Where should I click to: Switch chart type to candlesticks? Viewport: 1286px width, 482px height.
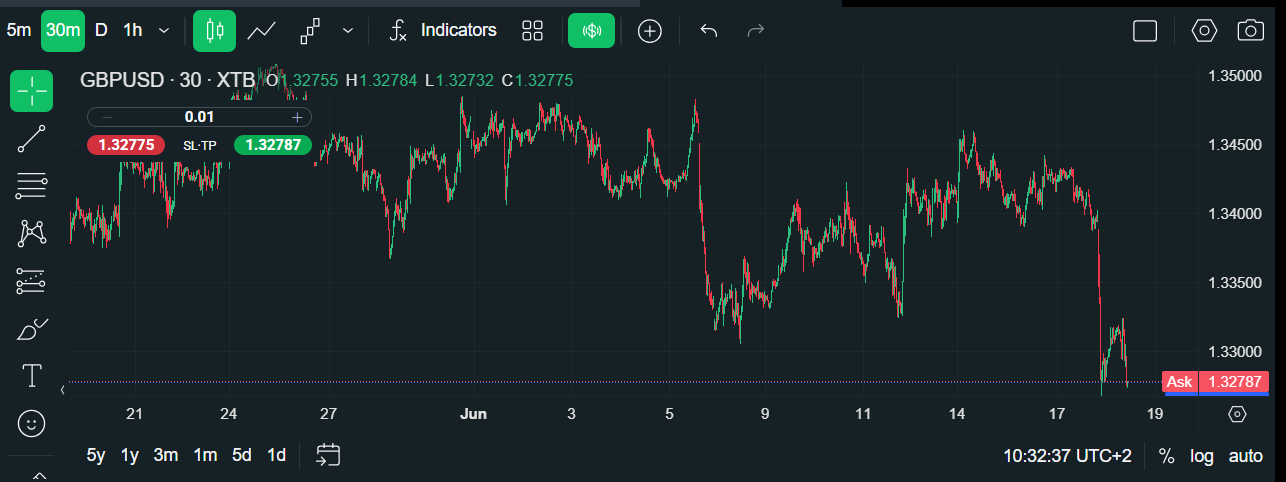214,30
